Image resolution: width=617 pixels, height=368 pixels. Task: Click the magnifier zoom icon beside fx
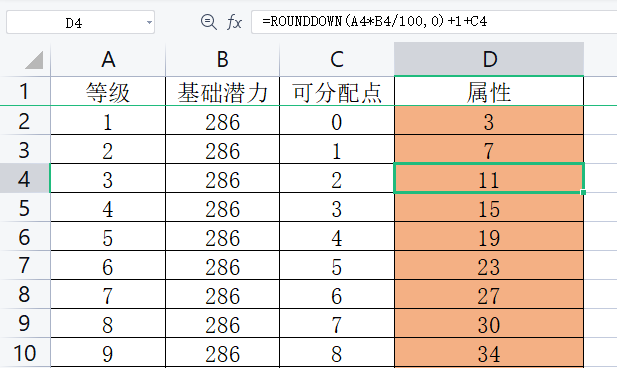[x=208, y=22]
